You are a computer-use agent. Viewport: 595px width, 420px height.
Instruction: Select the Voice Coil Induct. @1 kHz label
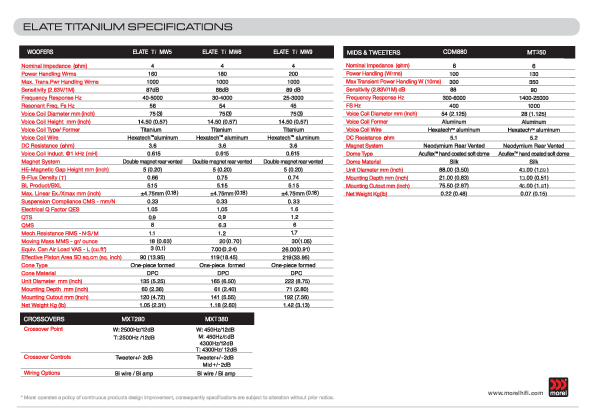(x=60, y=154)
